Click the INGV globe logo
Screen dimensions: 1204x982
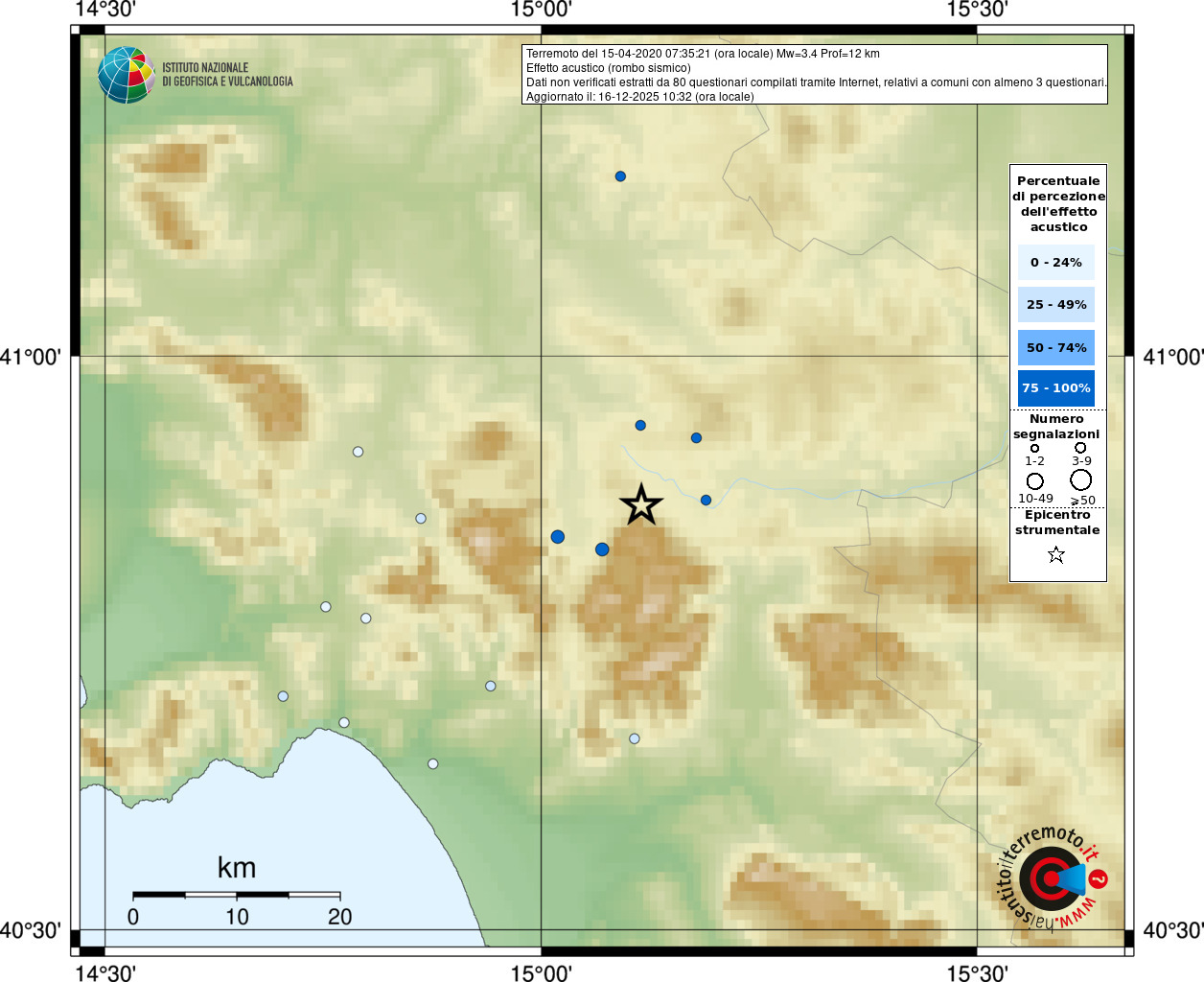[x=126, y=75]
